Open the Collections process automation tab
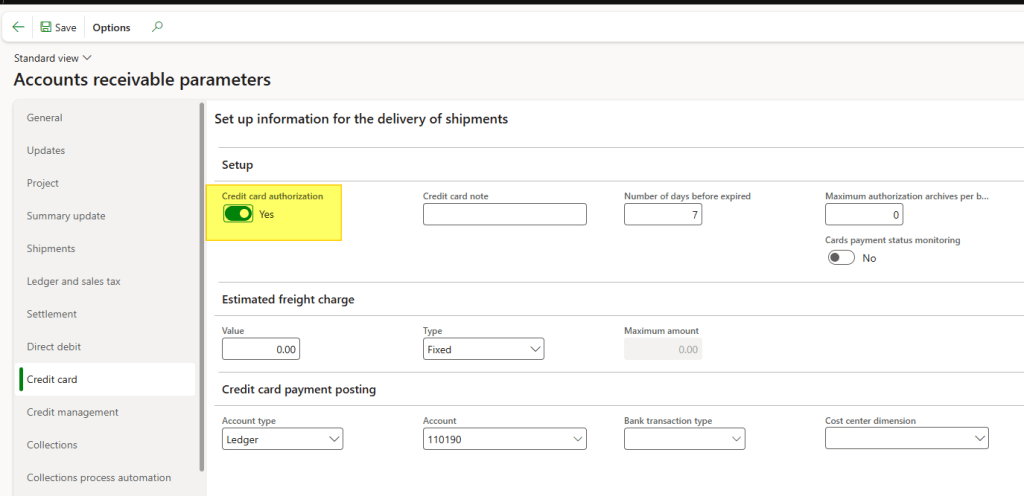Viewport: 1024px width, 496px height. pos(98,477)
